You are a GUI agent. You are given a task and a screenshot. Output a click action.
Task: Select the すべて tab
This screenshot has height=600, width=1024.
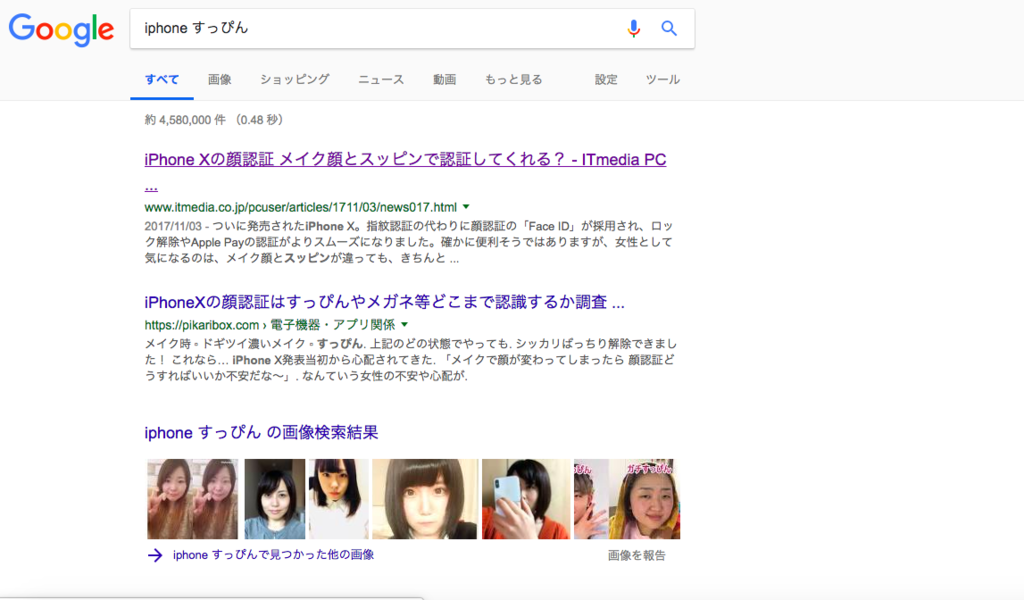pos(161,80)
